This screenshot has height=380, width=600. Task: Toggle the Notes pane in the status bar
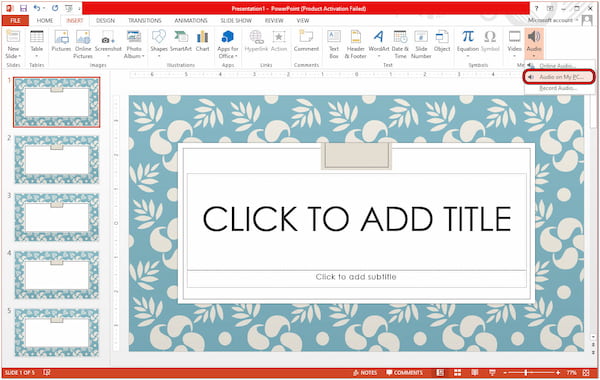(x=365, y=373)
